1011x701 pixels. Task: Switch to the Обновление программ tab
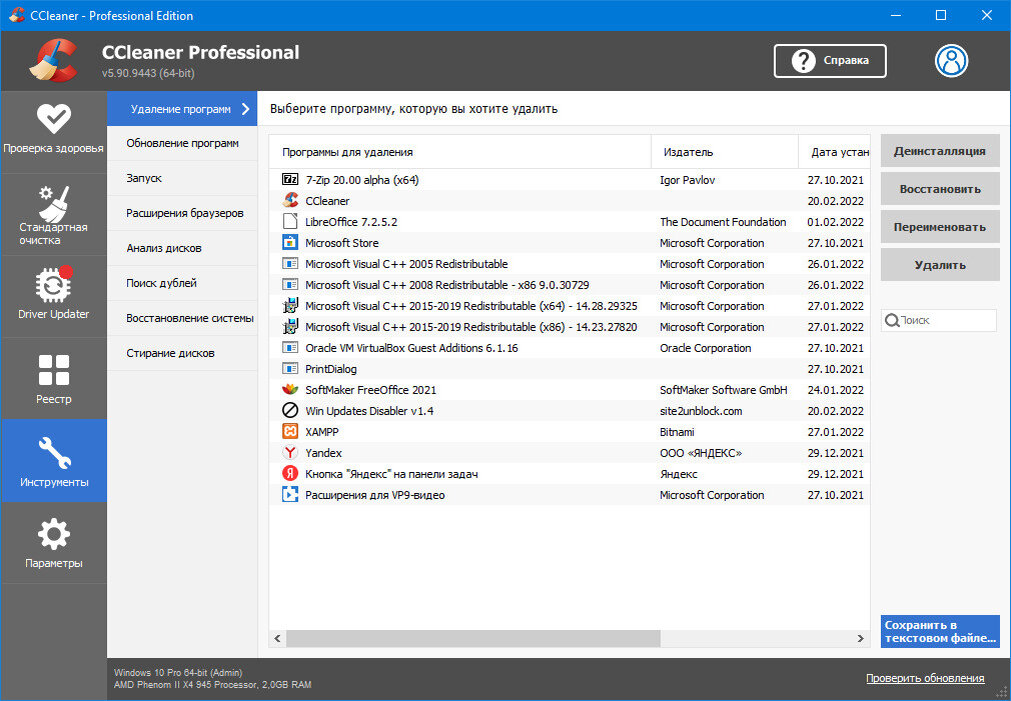click(x=182, y=143)
